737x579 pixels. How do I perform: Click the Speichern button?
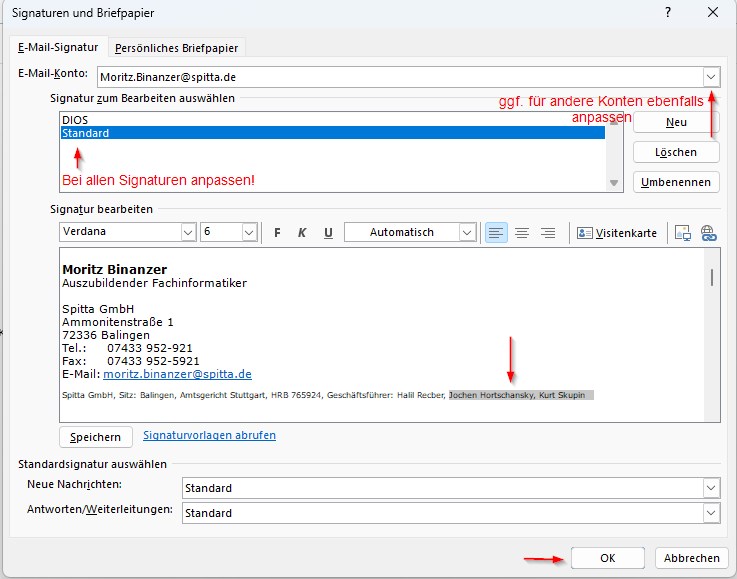click(x=96, y=437)
